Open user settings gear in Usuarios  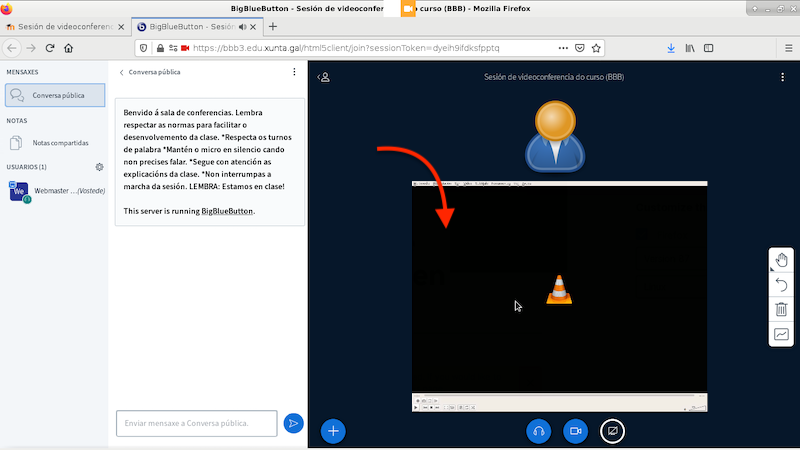[x=99, y=167]
